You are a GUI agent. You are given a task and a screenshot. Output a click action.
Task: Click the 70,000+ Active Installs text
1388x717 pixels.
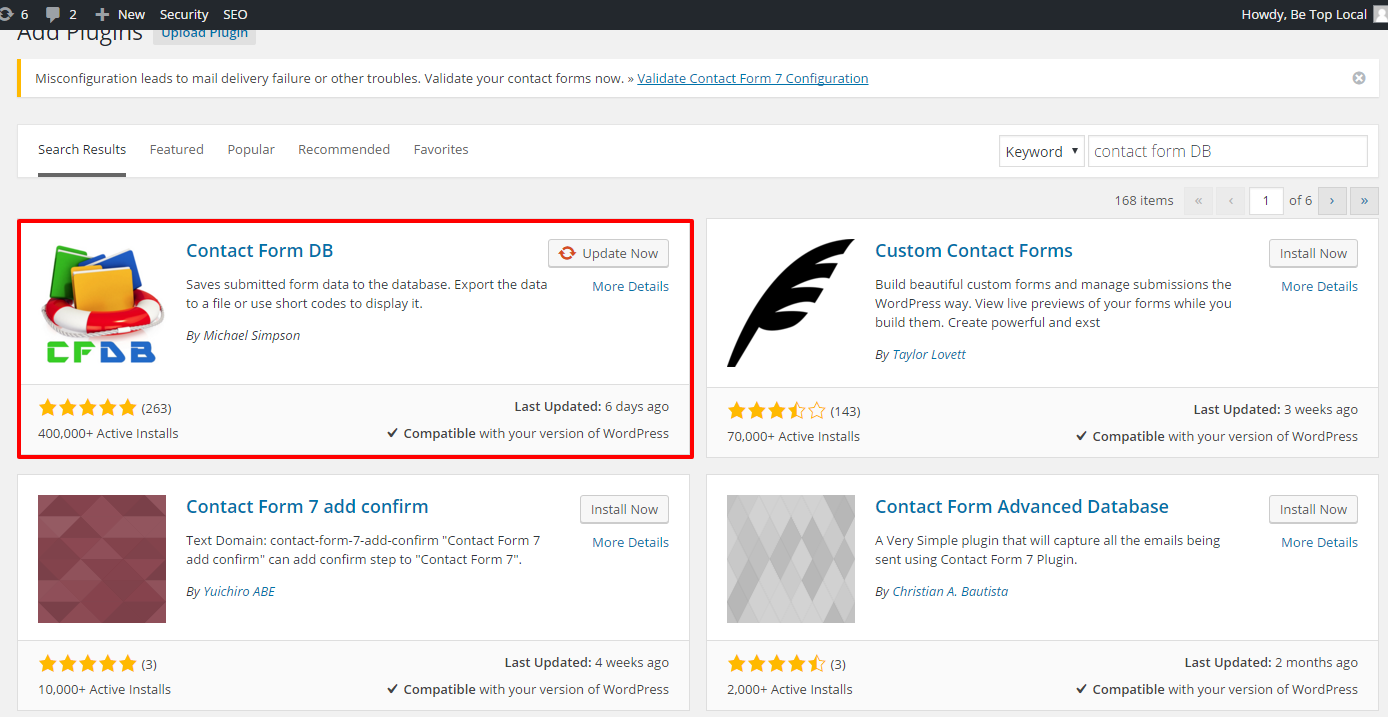[793, 437]
